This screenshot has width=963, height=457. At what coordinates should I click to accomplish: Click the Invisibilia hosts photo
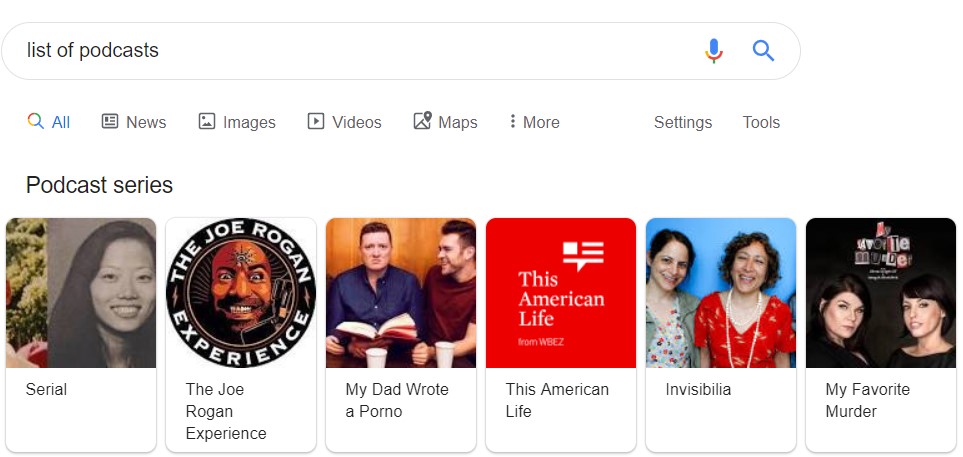721,293
